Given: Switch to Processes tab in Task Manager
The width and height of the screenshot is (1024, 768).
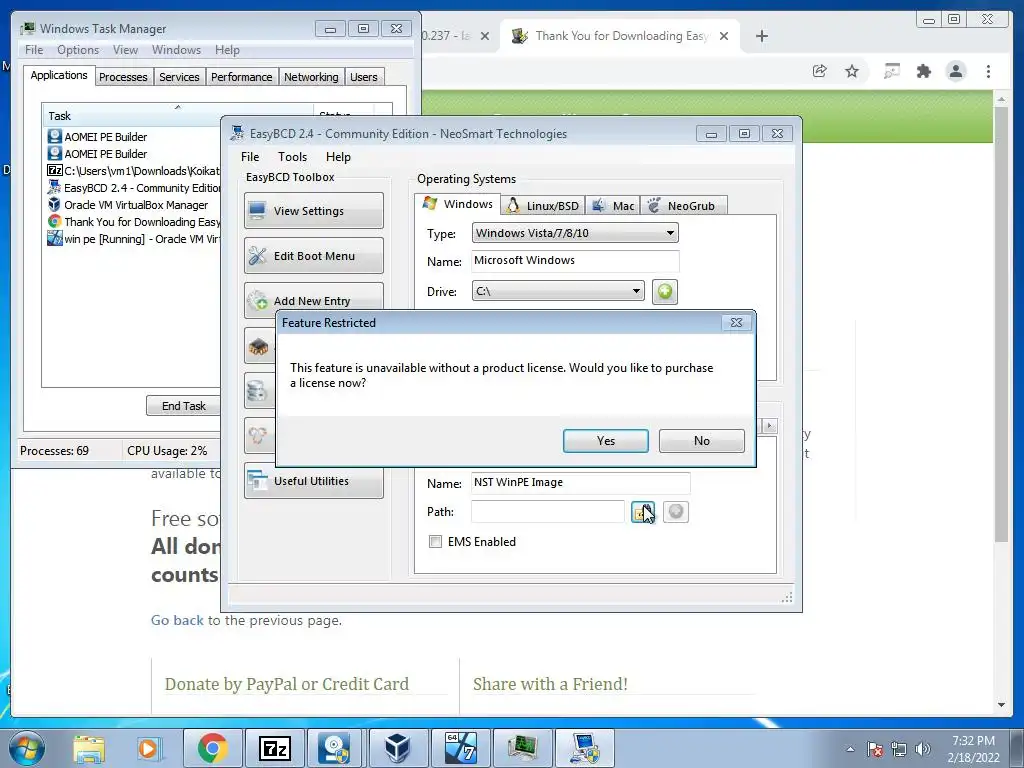Looking at the screenshot, I should click(x=123, y=77).
